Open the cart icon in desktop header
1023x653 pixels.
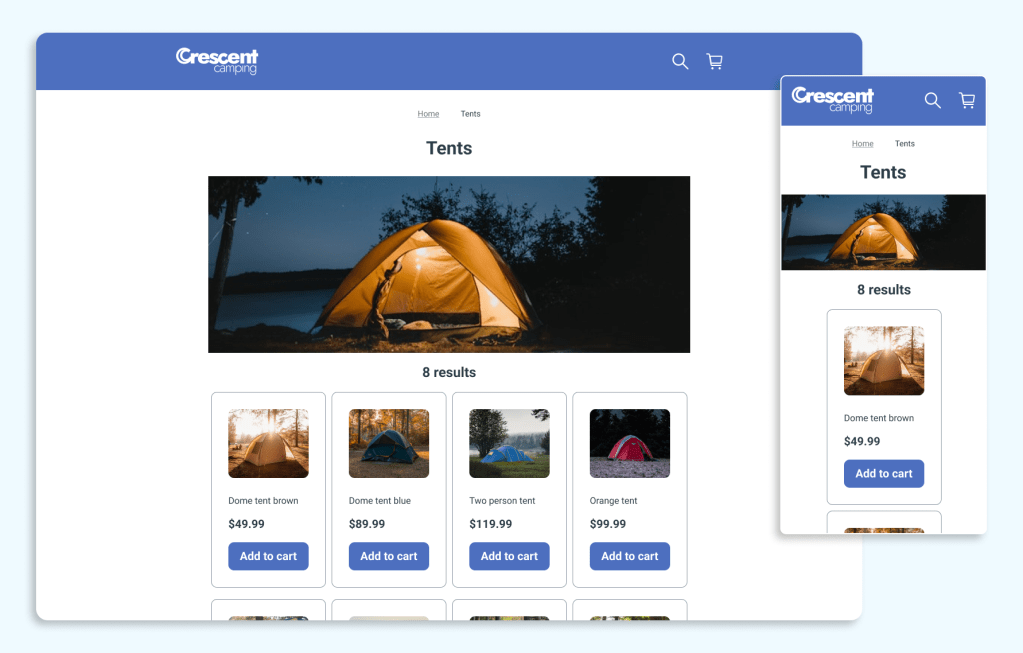point(714,62)
